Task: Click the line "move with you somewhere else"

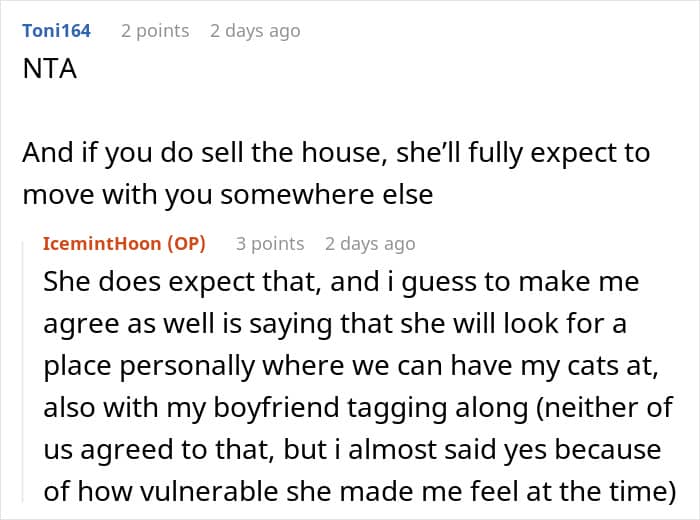Action: [228, 195]
